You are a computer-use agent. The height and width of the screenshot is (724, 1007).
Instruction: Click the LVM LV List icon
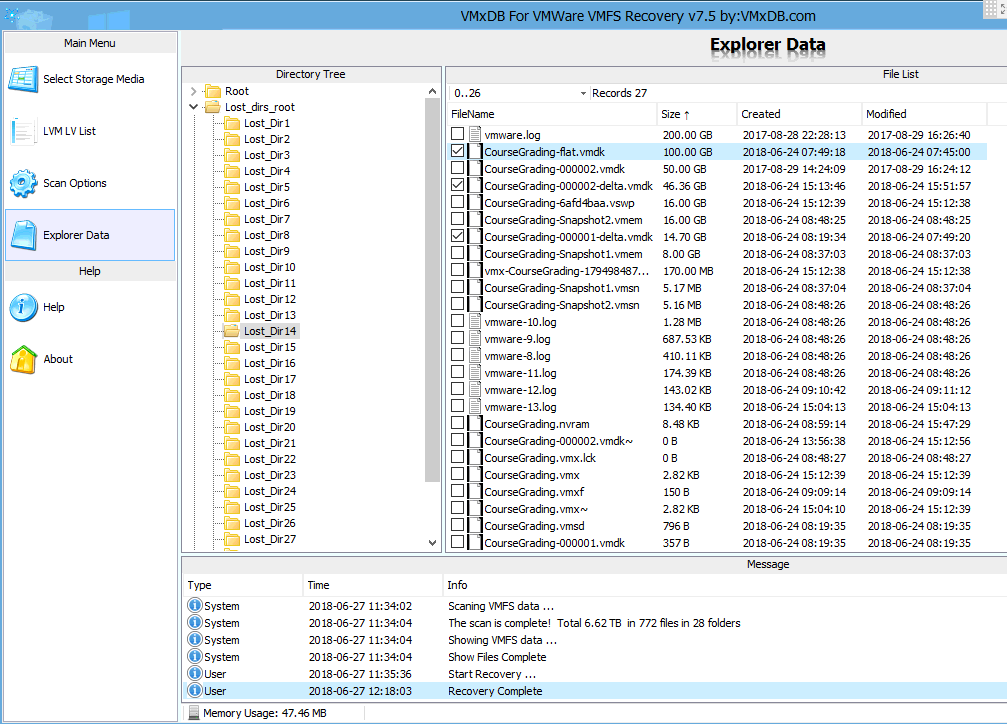23,131
